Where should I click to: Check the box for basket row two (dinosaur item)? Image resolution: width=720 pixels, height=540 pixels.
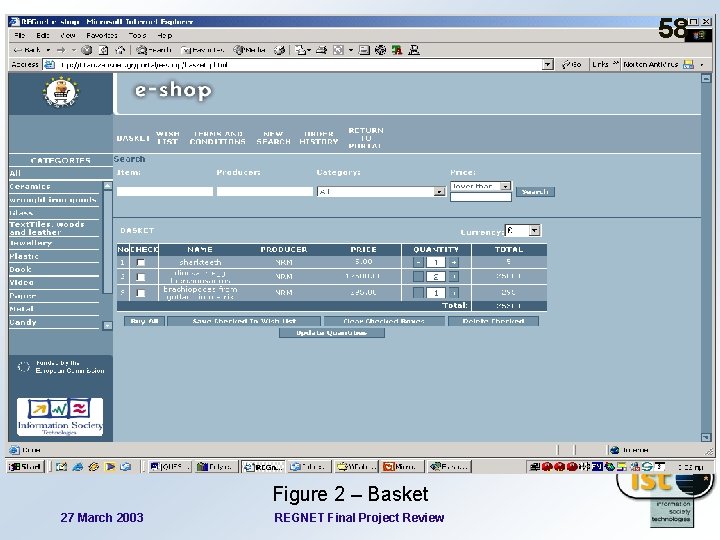141,277
